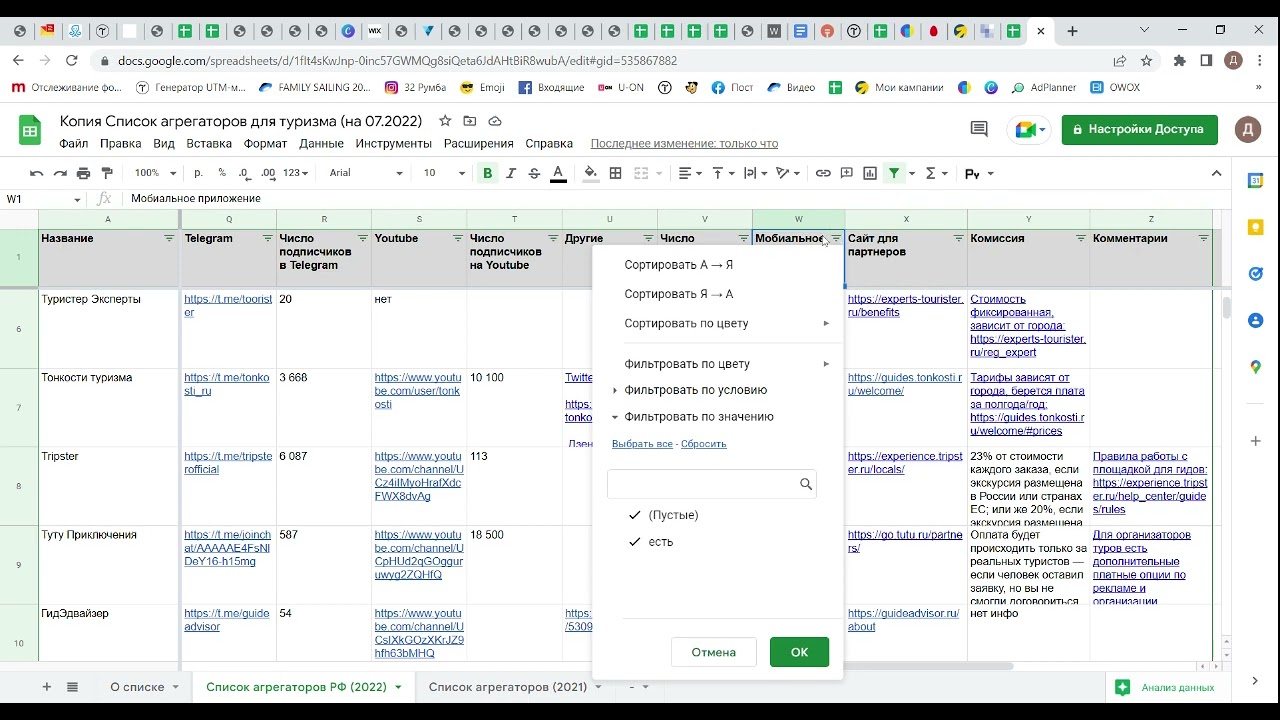Viewport: 1280px width, 720px height.
Task: Open the more number formats 123 dropdown
Action: tap(296, 173)
